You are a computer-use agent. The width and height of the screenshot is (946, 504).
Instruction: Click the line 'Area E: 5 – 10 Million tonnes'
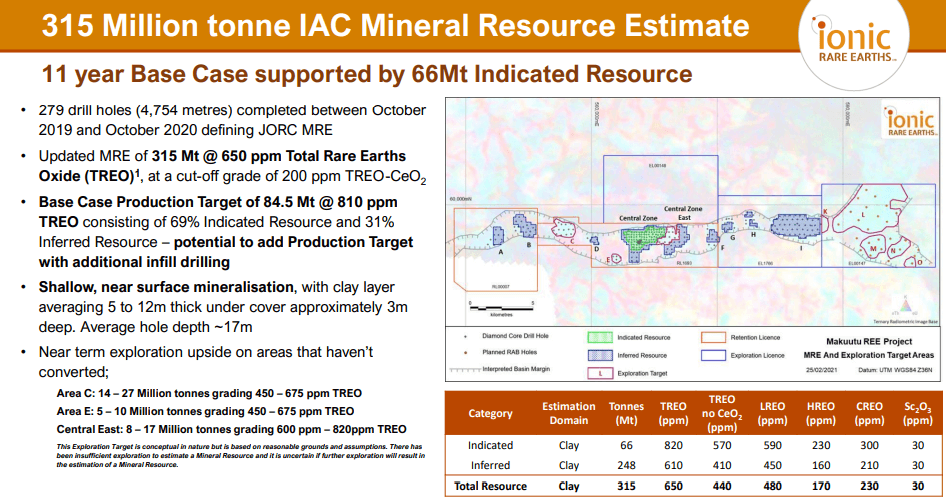[x=205, y=412]
